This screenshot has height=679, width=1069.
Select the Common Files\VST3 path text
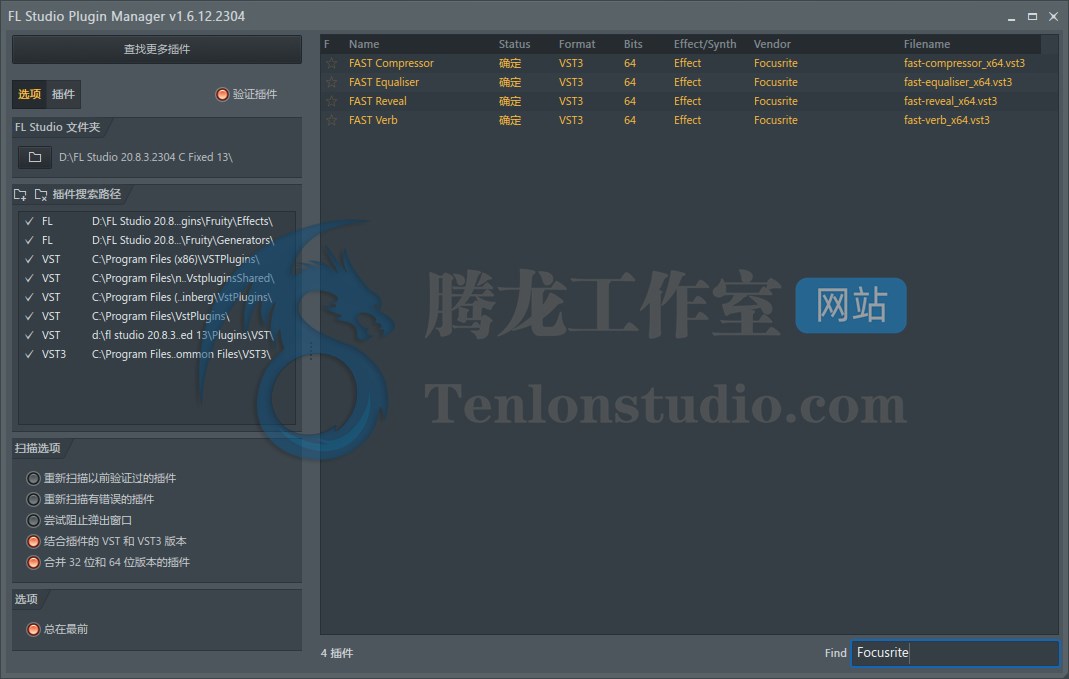click(x=181, y=355)
